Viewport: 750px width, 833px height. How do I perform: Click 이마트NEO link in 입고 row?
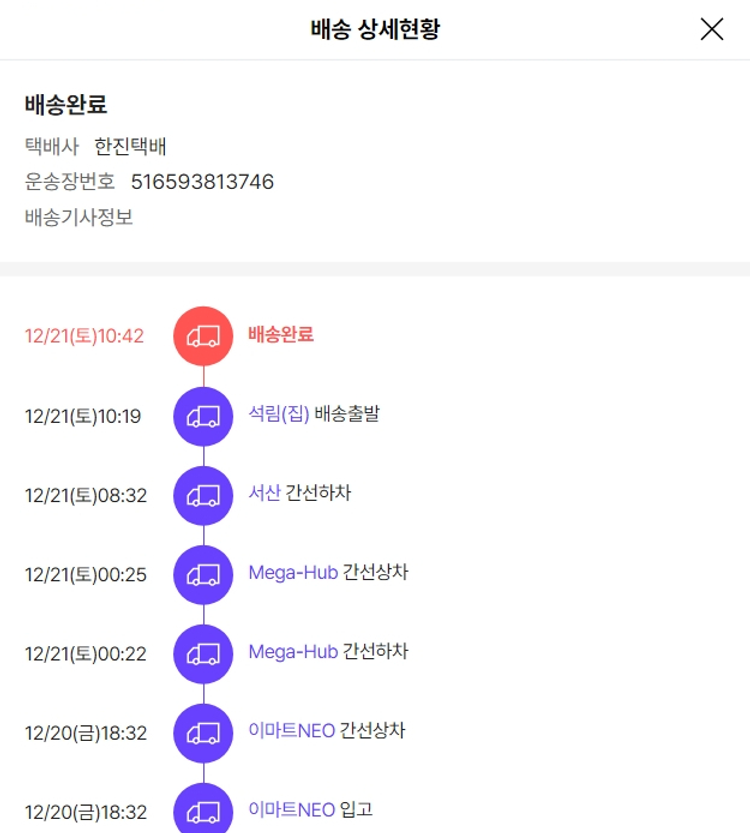292,809
